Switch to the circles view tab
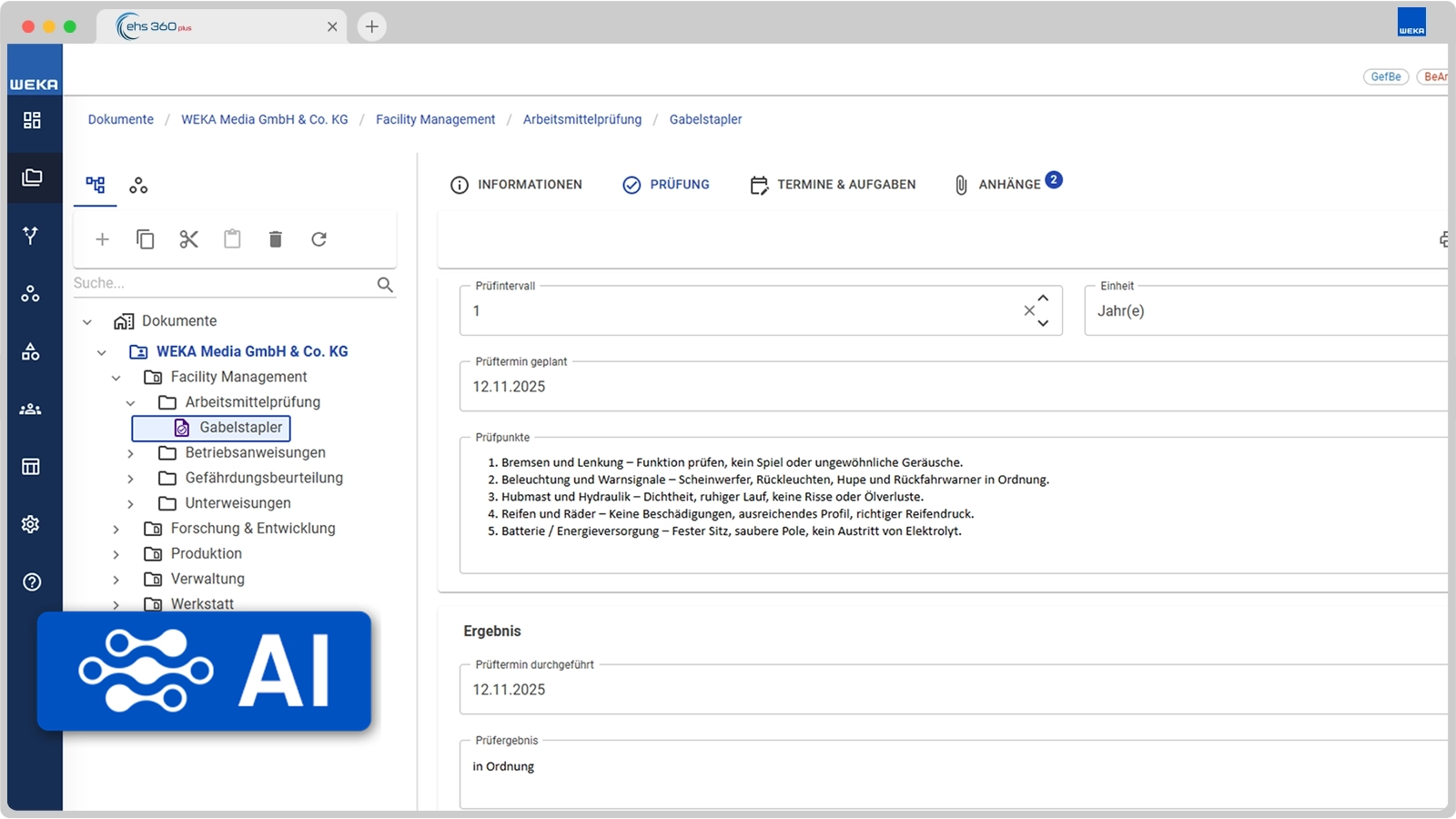 (x=138, y=186)
